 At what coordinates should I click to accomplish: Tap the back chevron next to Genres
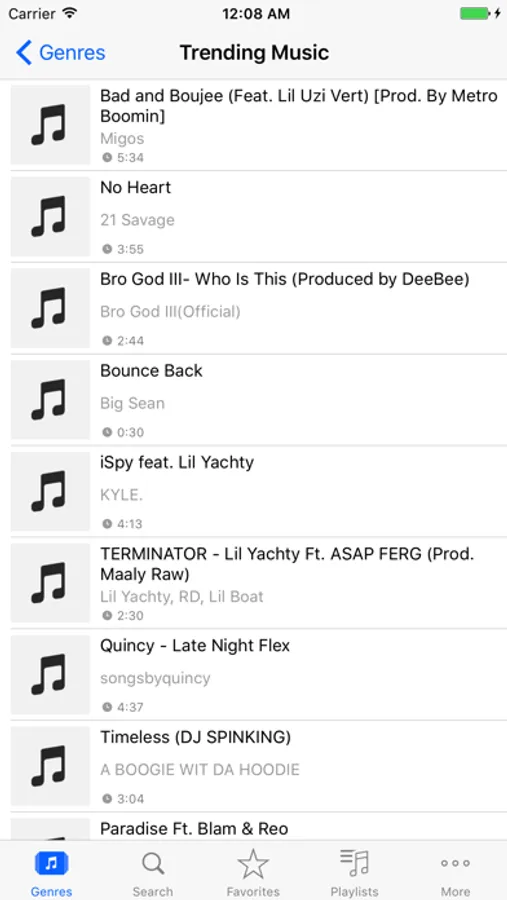pyautogui.click(x=24, y=53)
